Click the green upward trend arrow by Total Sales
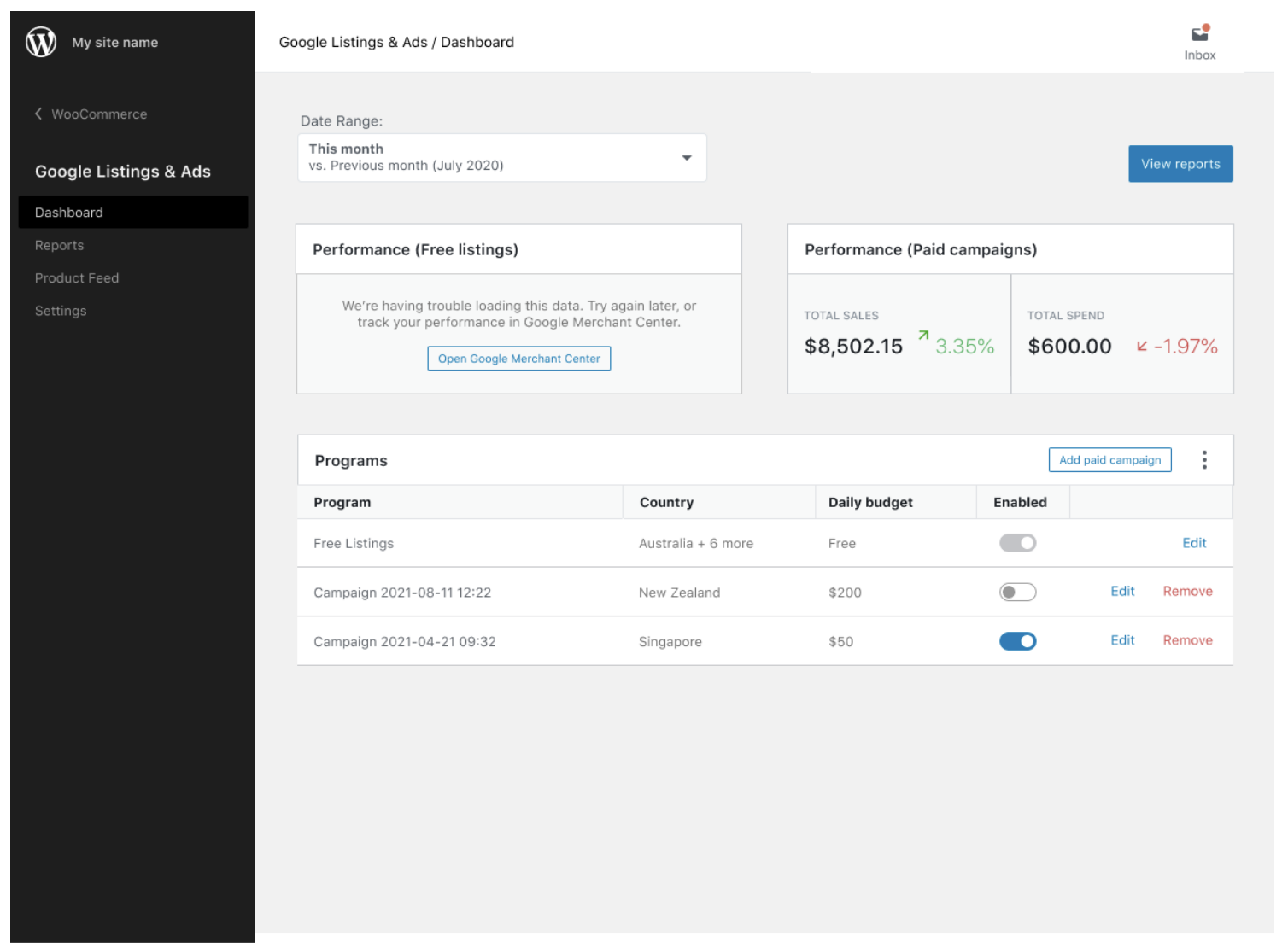Viewport: 1288px width, 946px height. click(x=922, y=336)
